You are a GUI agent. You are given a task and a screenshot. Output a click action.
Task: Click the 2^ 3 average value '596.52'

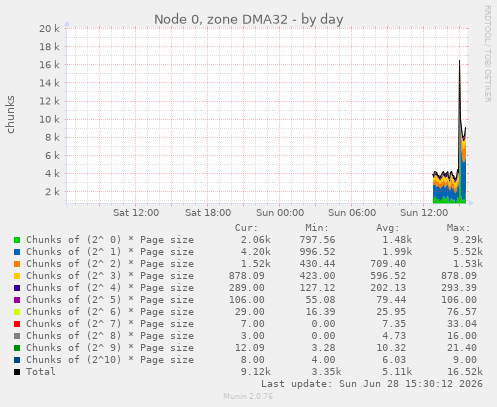tap(388, 276)
